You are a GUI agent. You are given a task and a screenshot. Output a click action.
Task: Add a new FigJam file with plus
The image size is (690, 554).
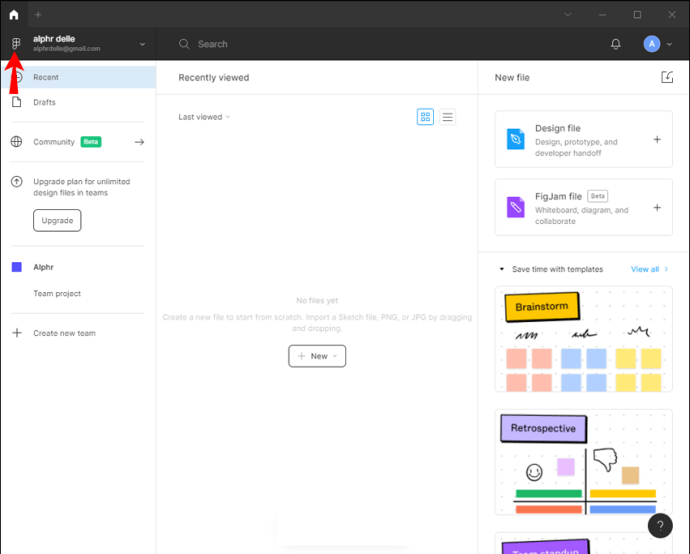(x=657, y=207)
